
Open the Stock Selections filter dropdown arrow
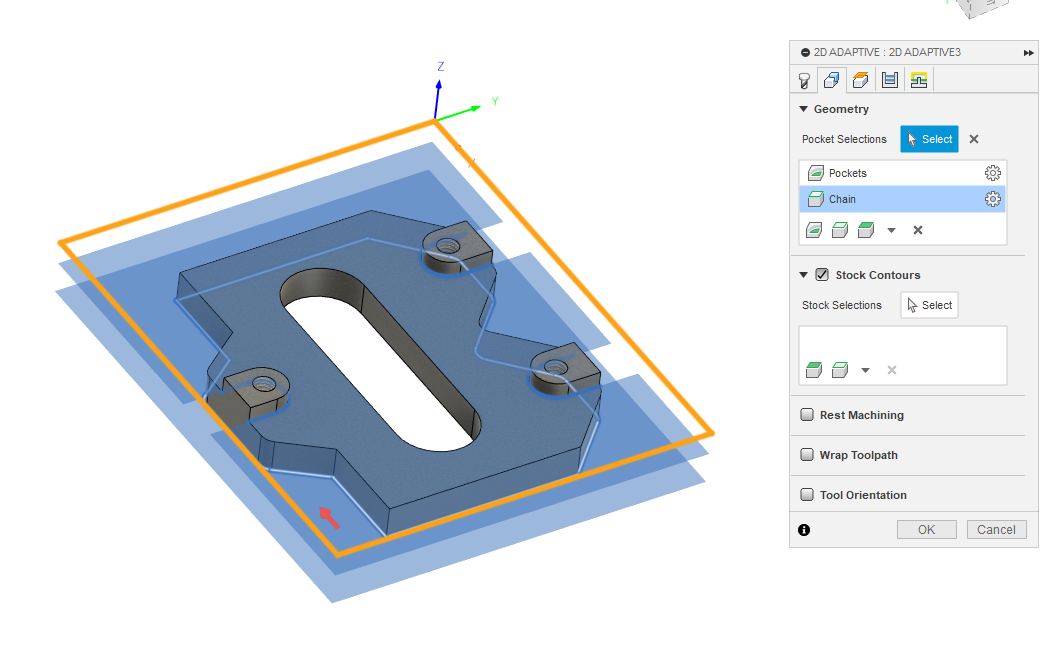(864, 369)
